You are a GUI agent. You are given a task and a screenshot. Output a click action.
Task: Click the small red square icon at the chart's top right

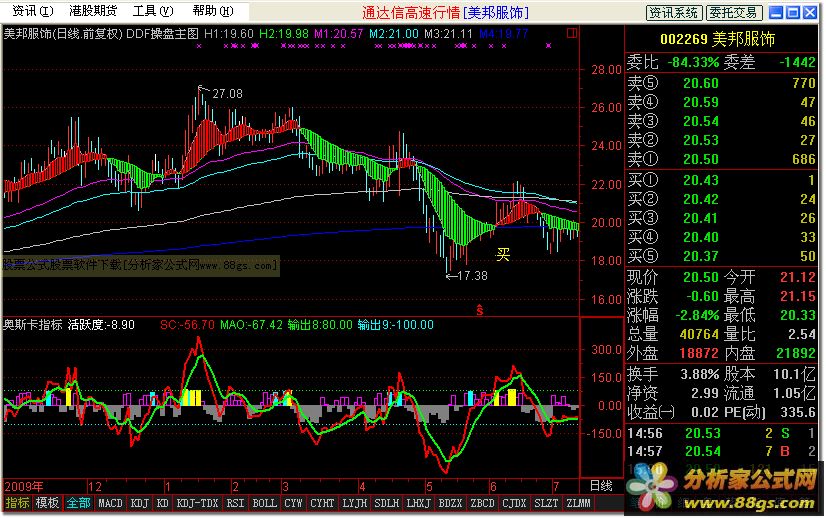572,34
